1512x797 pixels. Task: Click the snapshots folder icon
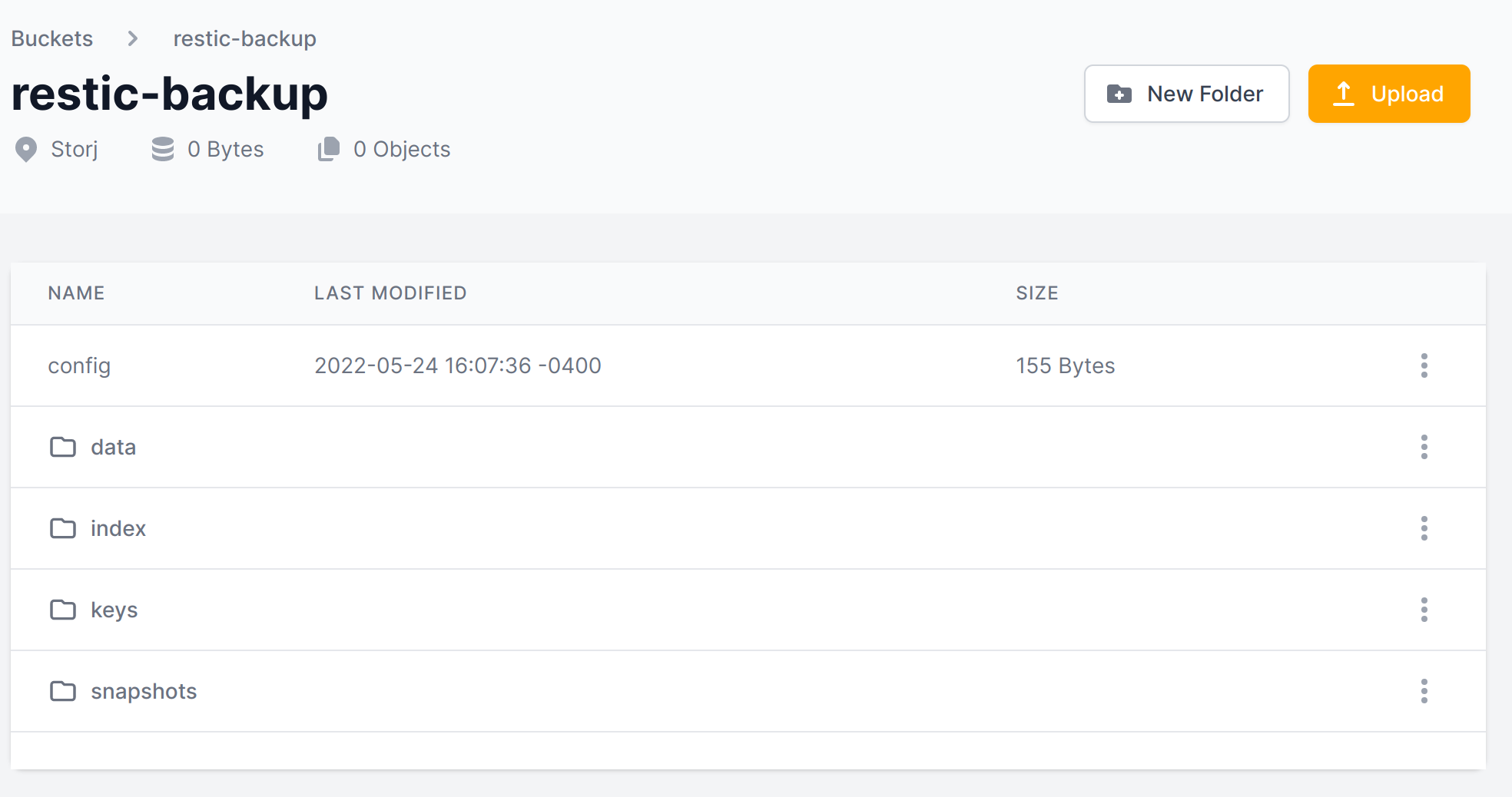[63, 691]
